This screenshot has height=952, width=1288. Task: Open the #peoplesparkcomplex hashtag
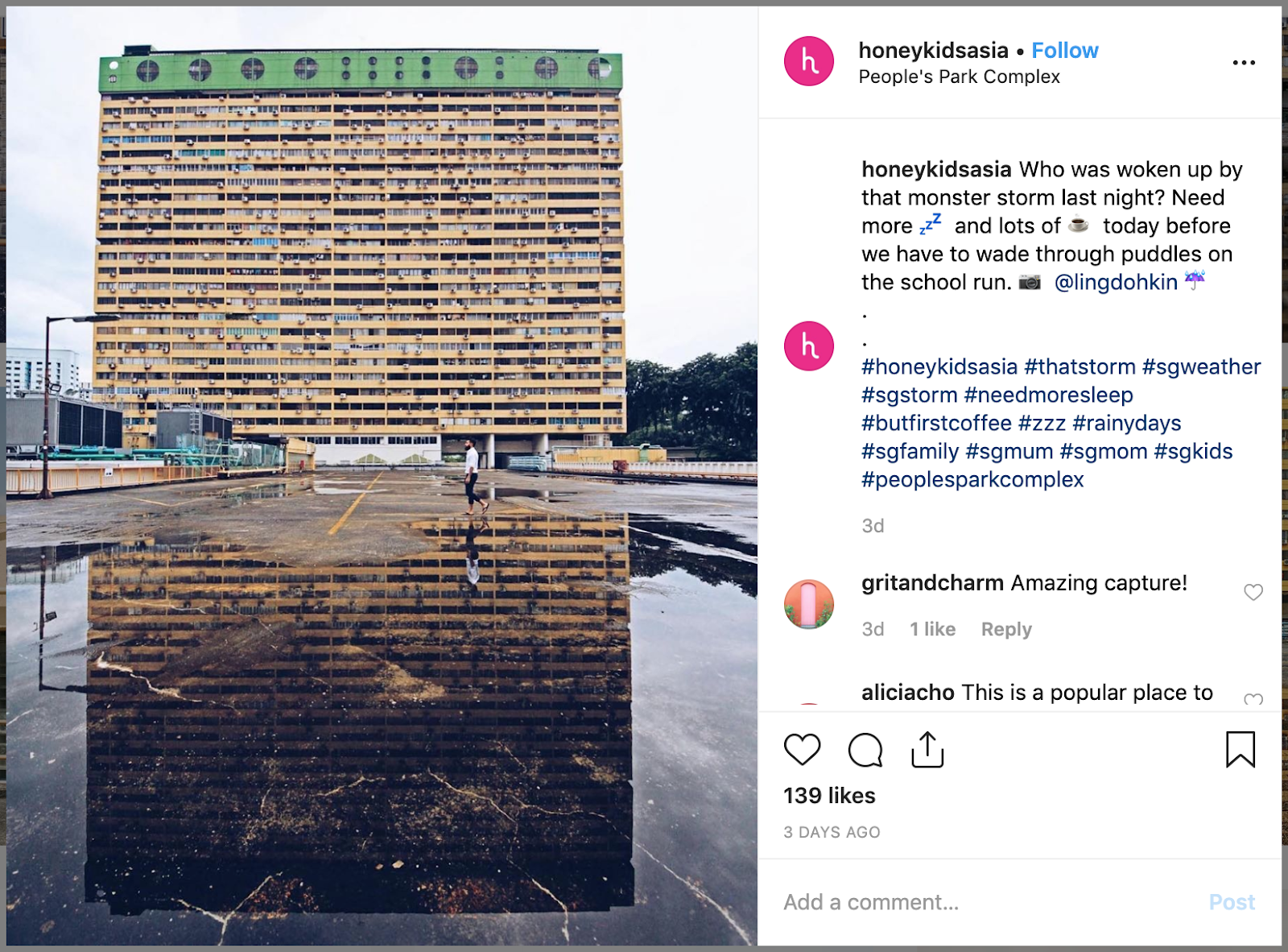tap(972, 479)
